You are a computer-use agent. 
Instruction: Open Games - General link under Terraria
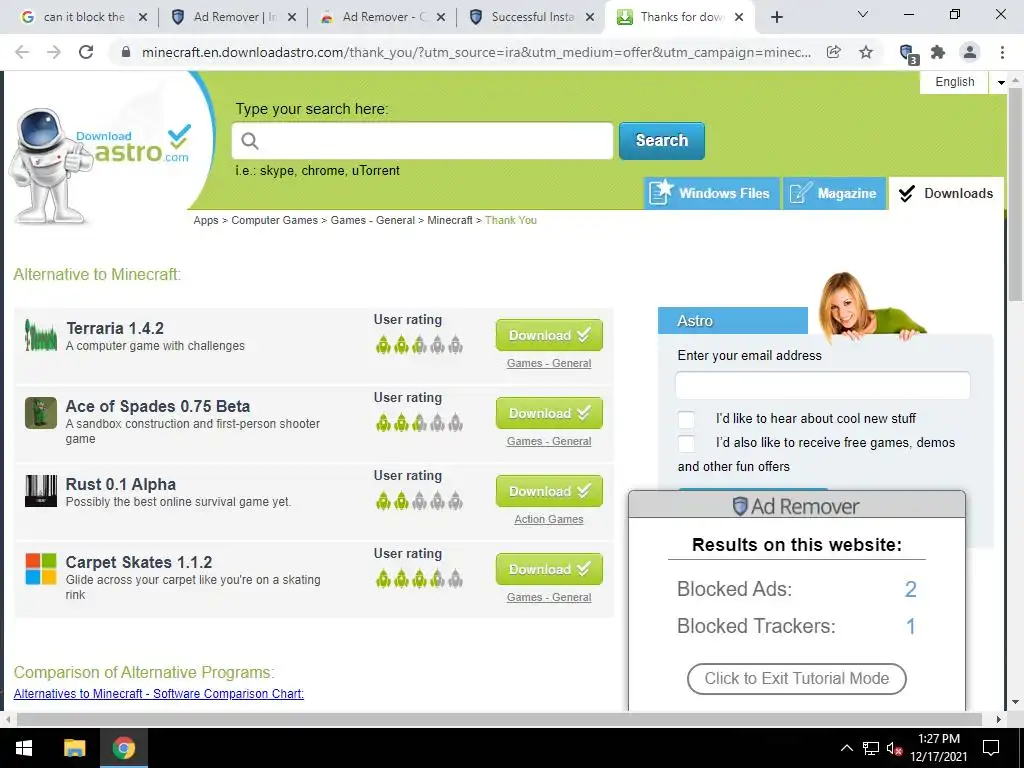coord(549,363)
